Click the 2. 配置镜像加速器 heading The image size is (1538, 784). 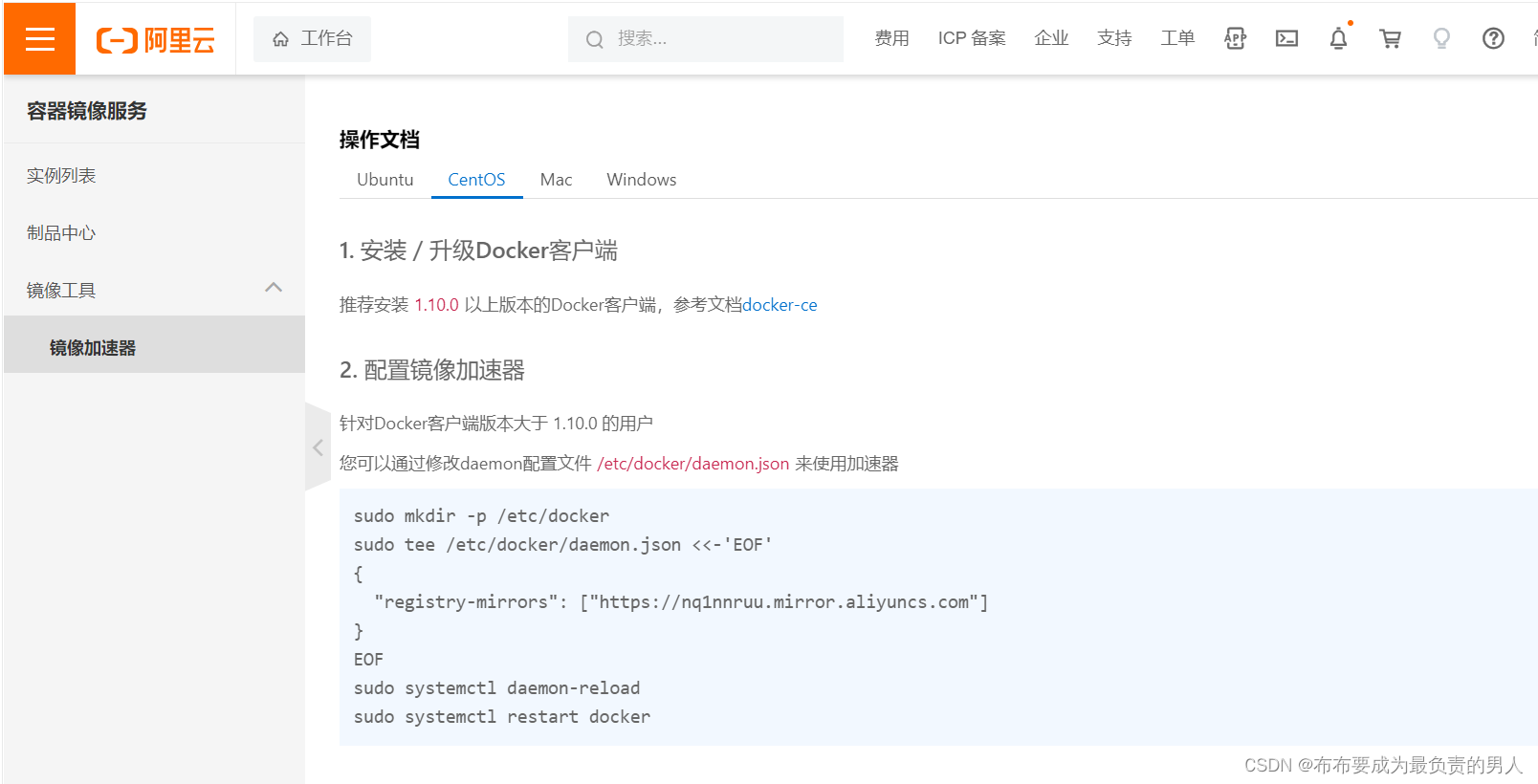point(432,370)
